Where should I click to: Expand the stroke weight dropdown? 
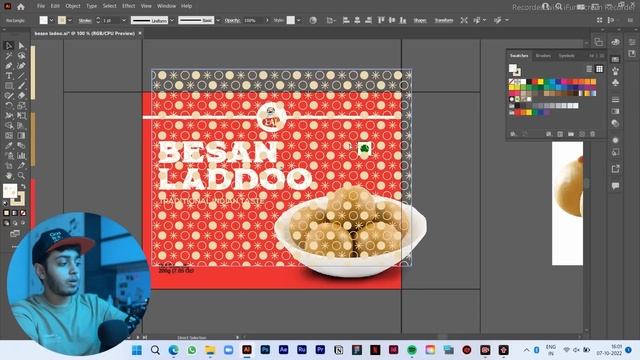coord(124,20)
